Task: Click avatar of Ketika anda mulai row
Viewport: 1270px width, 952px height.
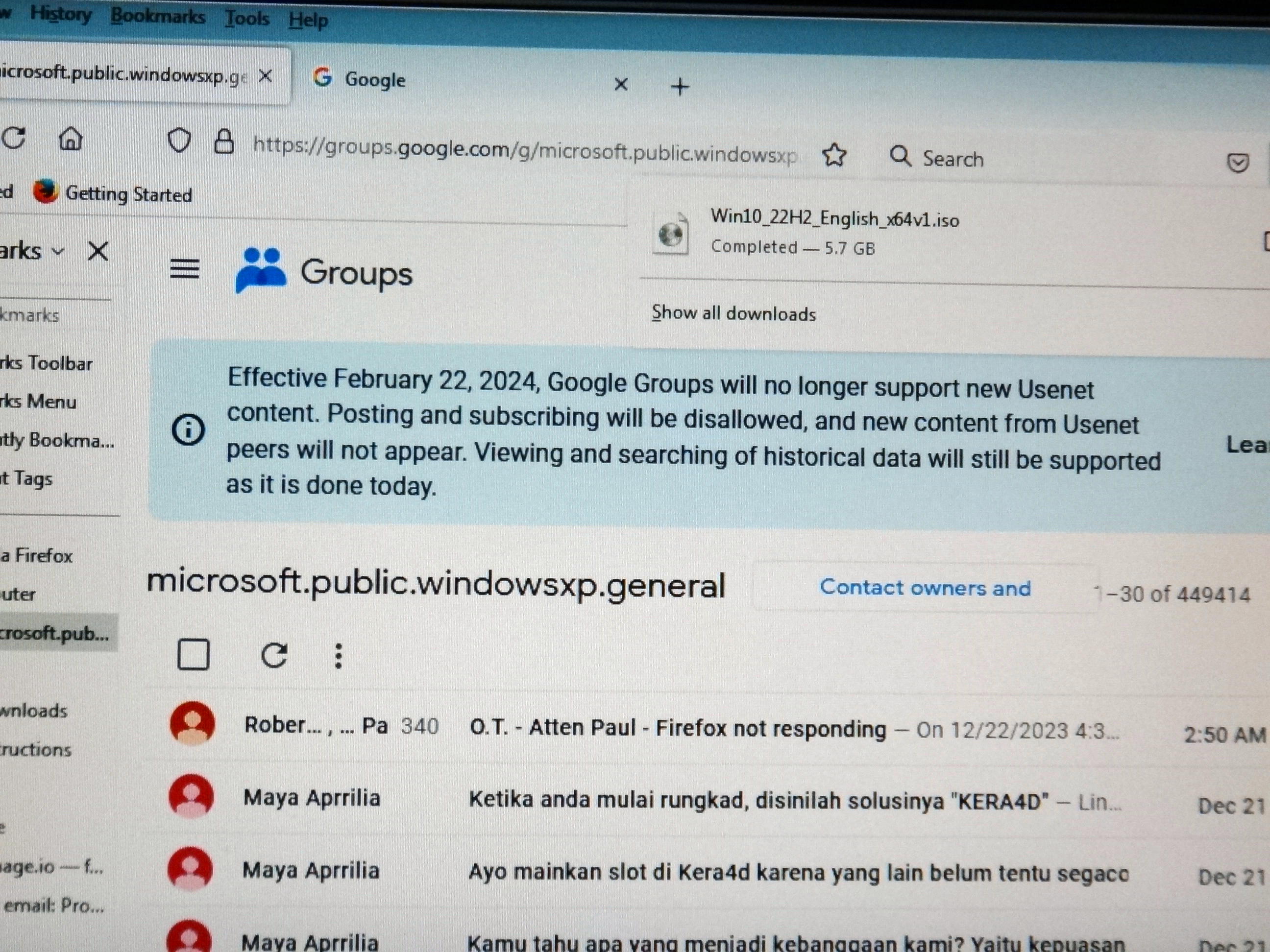Action: pyautogui.click(x=191, y=796)
